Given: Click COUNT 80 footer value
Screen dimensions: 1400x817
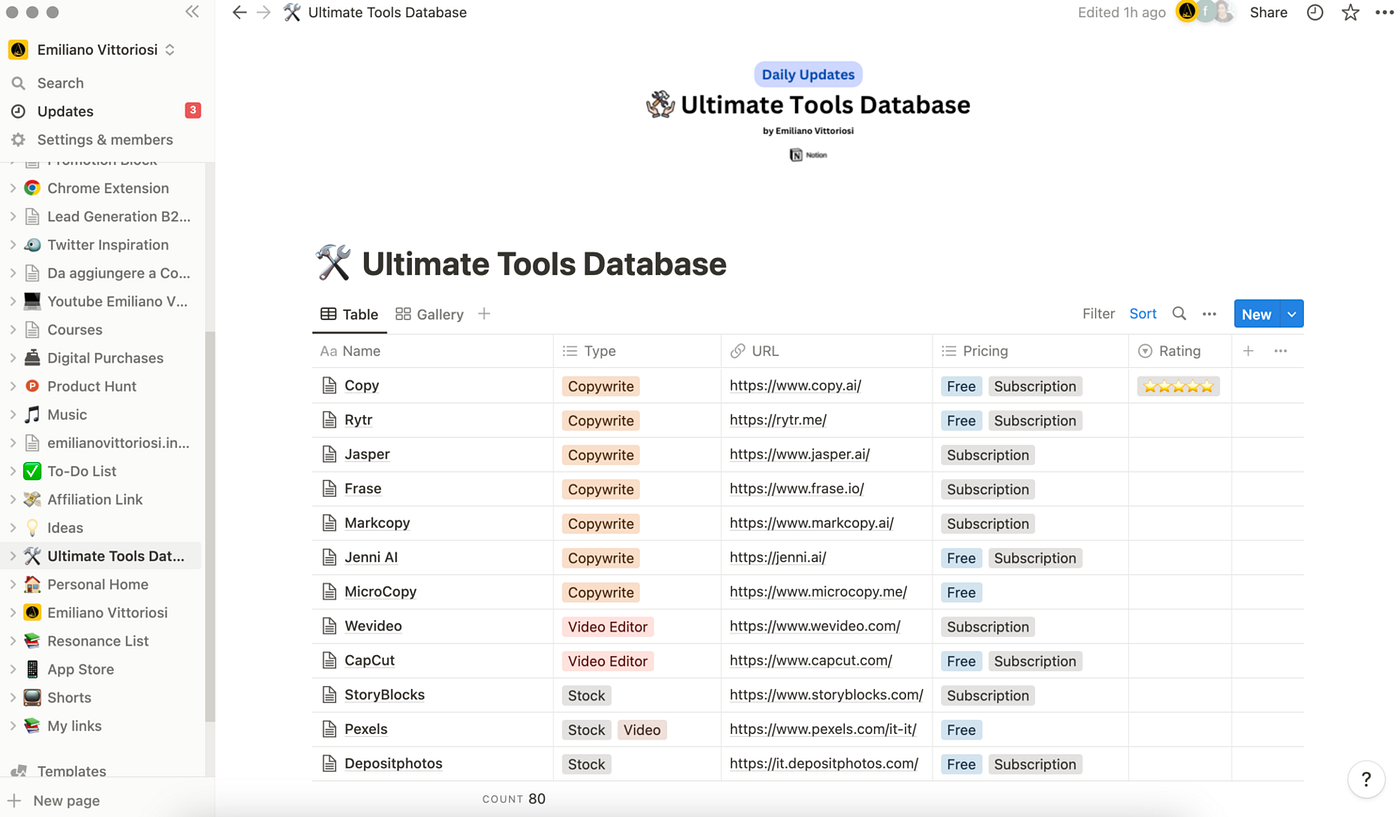Looking at the screenshot, I should click(514, 798).
